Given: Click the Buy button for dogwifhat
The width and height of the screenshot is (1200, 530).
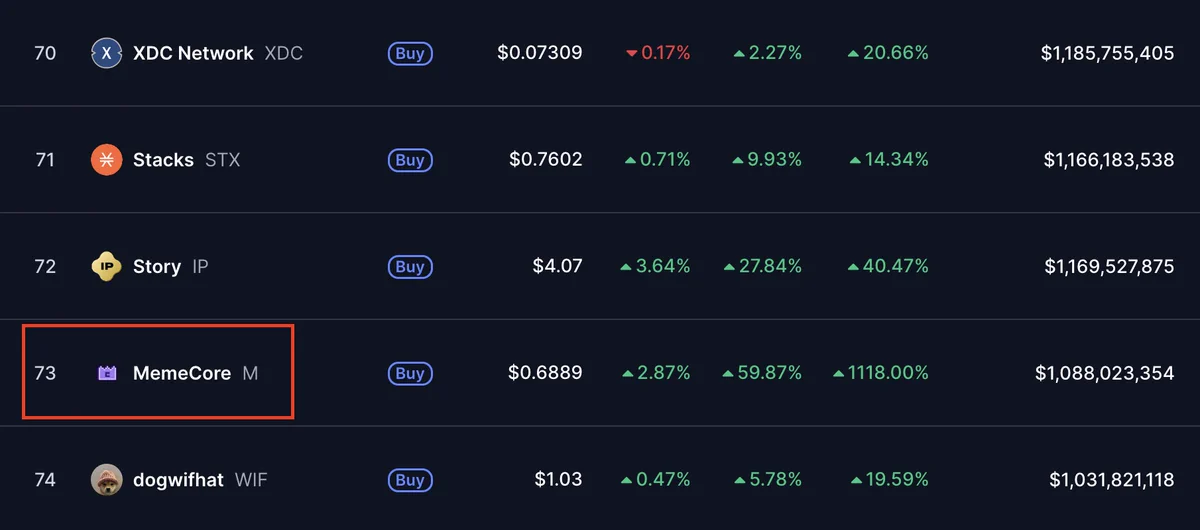Looking at the screenshot, I should pos(410,480).
